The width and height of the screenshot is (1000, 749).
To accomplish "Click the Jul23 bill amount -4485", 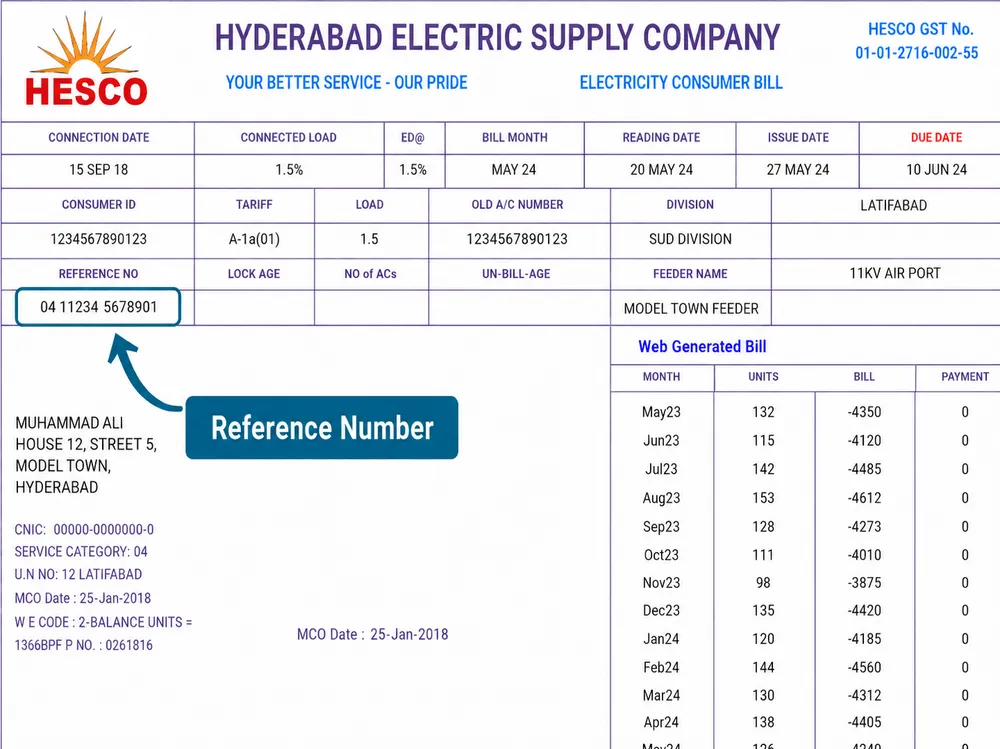I will pos(864,469).
